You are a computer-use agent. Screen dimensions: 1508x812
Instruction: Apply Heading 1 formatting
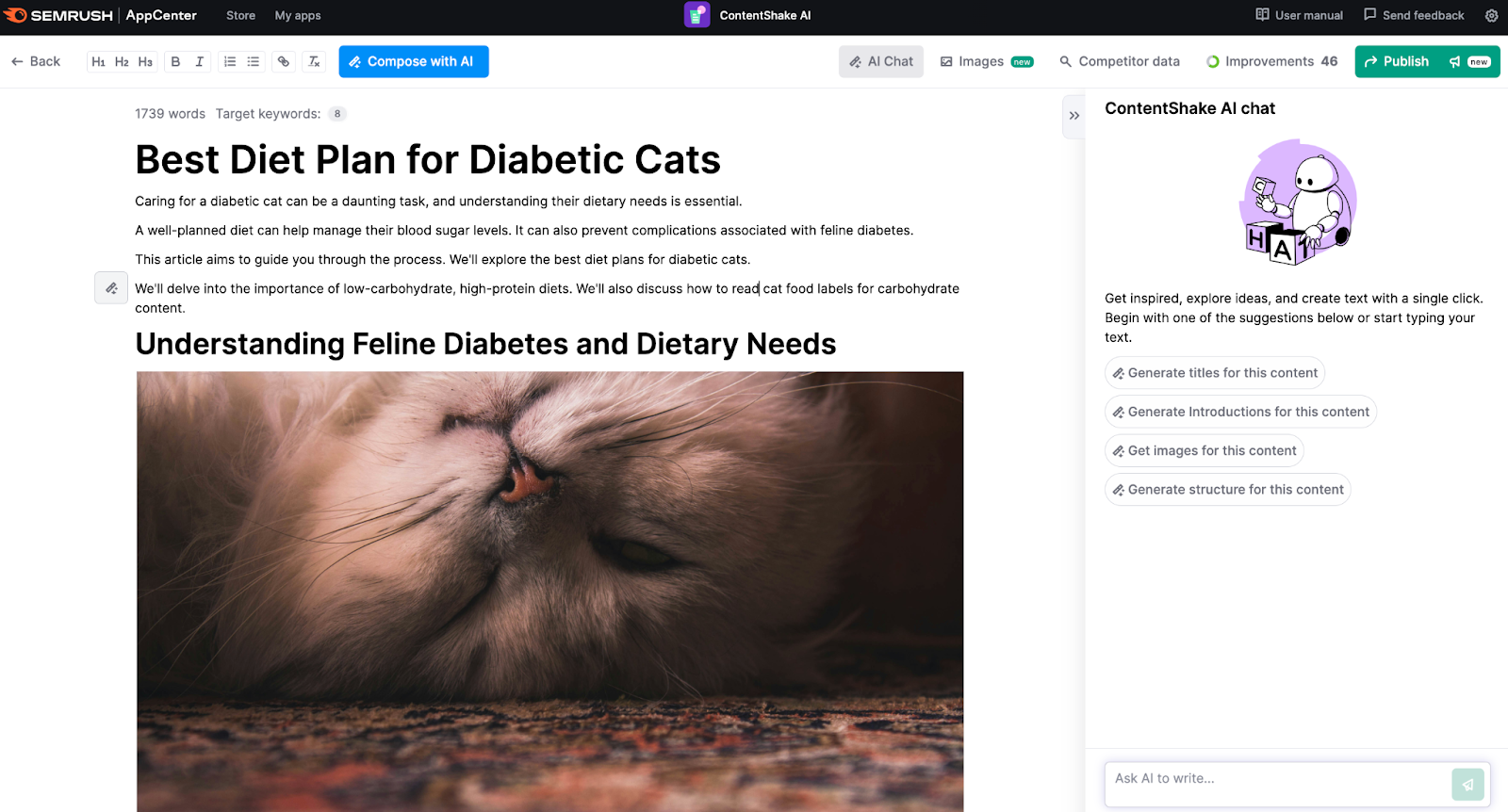98,62
